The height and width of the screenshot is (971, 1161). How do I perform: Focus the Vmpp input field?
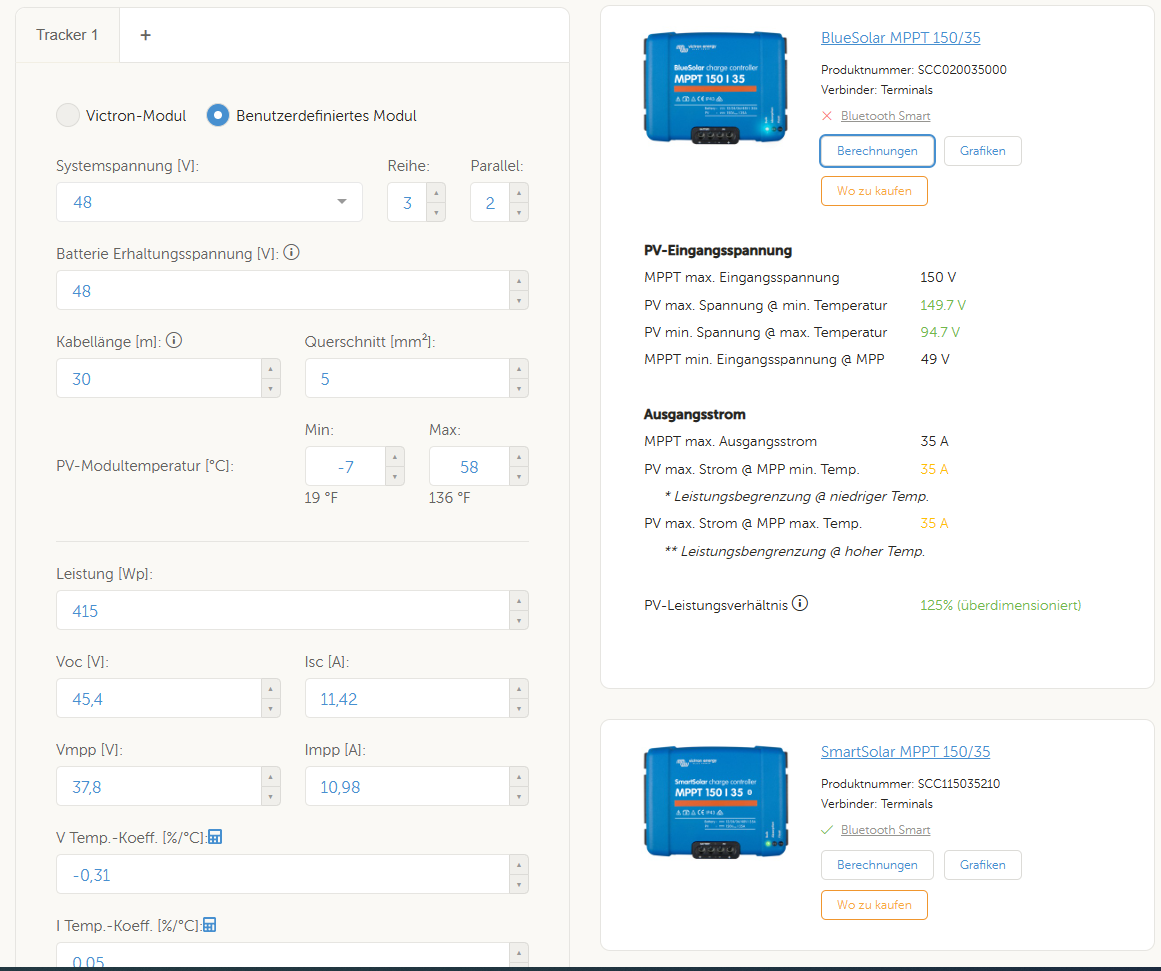[159, 787]
